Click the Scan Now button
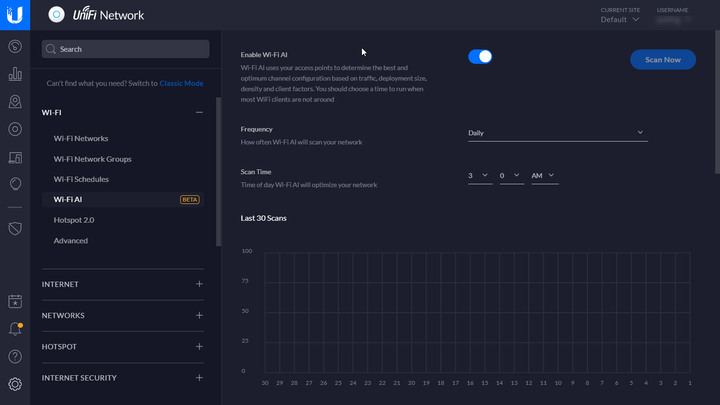 (x=663, y=60)
